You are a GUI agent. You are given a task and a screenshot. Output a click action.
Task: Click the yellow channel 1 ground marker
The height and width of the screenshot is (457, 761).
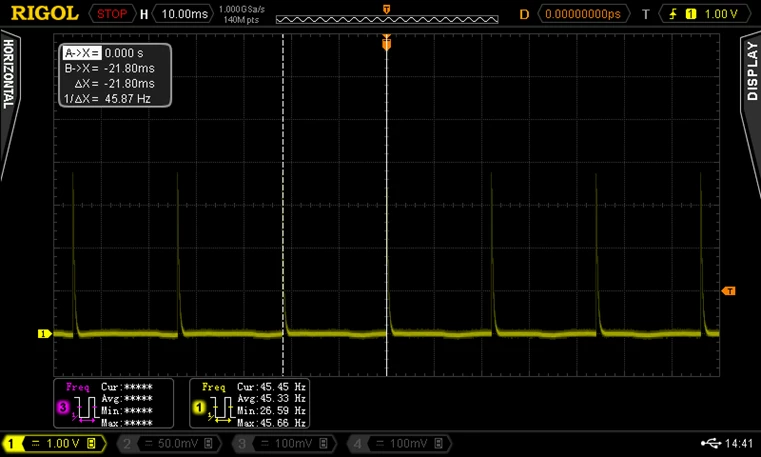click(x=44, y=334)
